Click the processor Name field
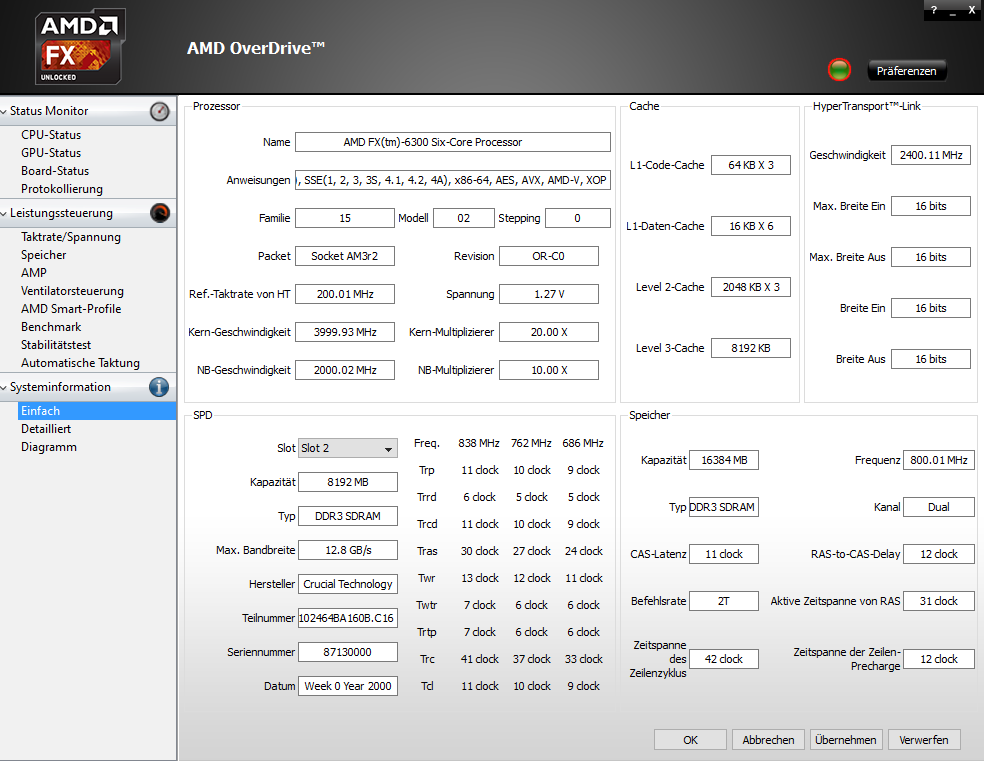 452,142
